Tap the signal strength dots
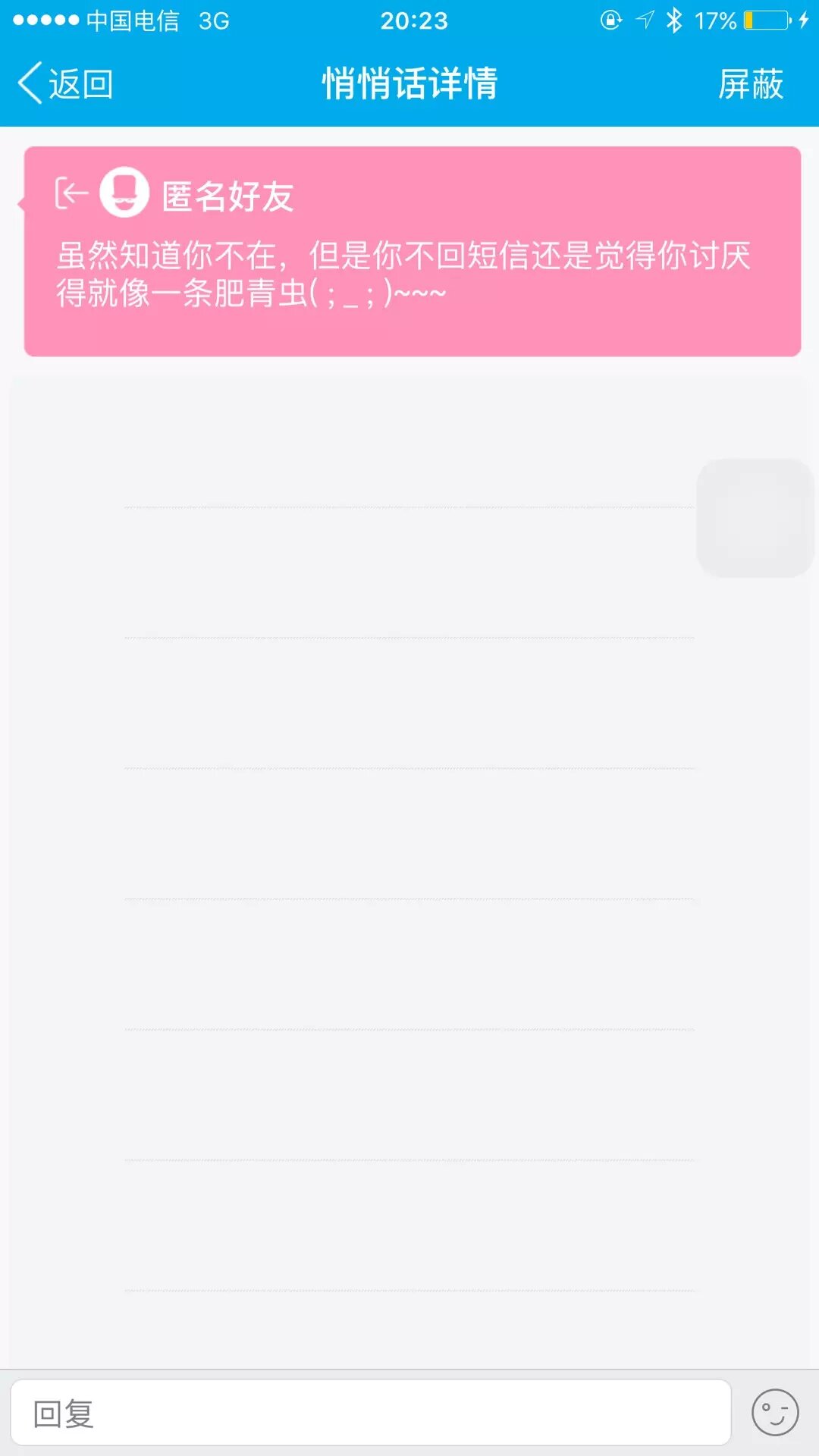 tap(45, 20)
